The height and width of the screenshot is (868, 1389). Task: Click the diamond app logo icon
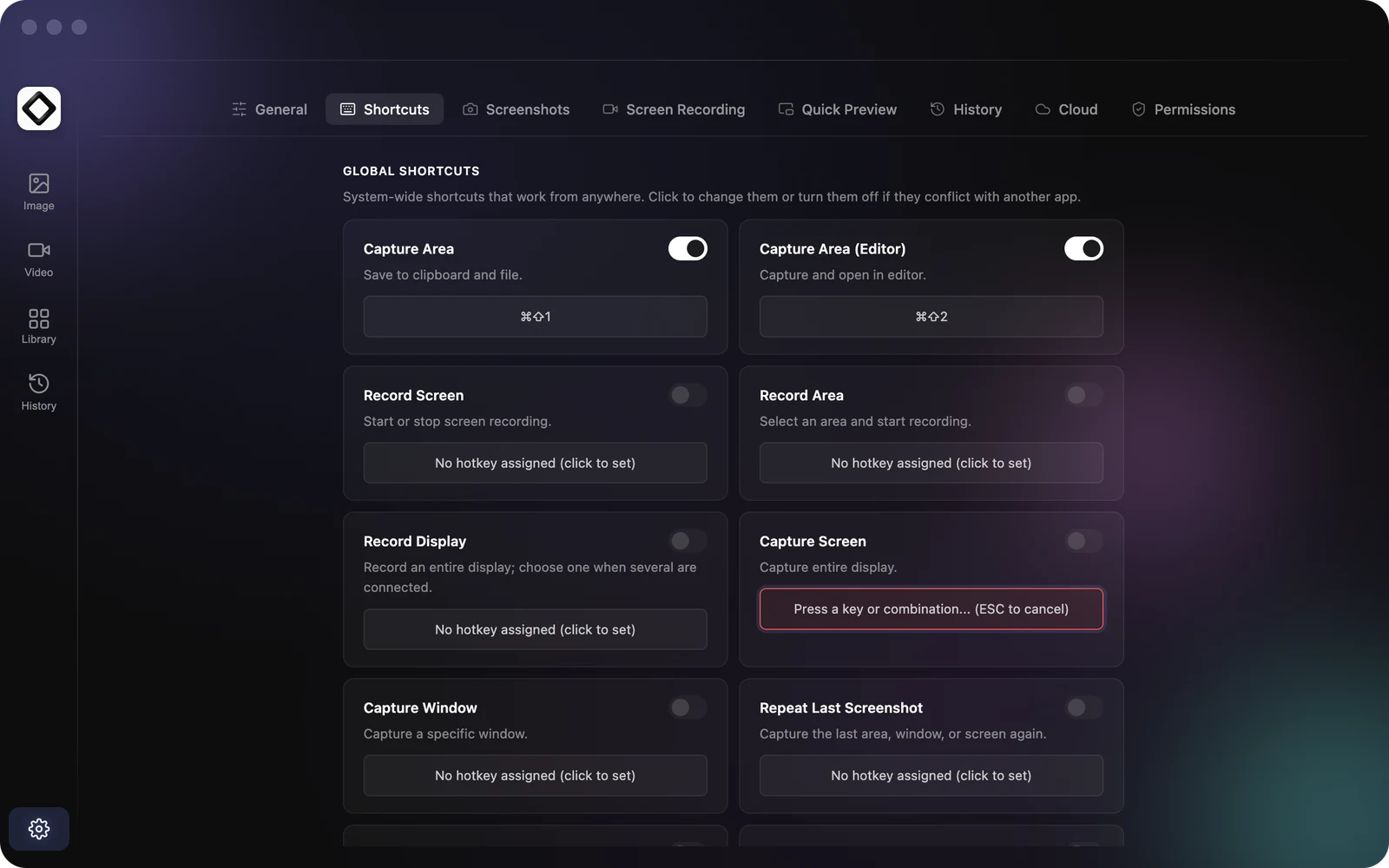(x=39, y=108)
